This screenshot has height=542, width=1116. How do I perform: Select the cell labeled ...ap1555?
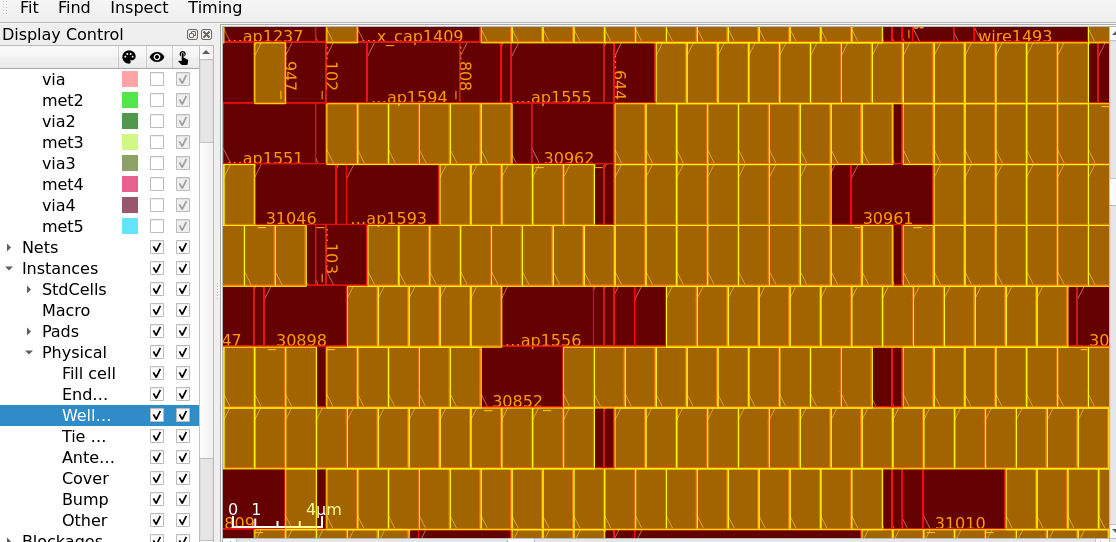click(557, 73)
